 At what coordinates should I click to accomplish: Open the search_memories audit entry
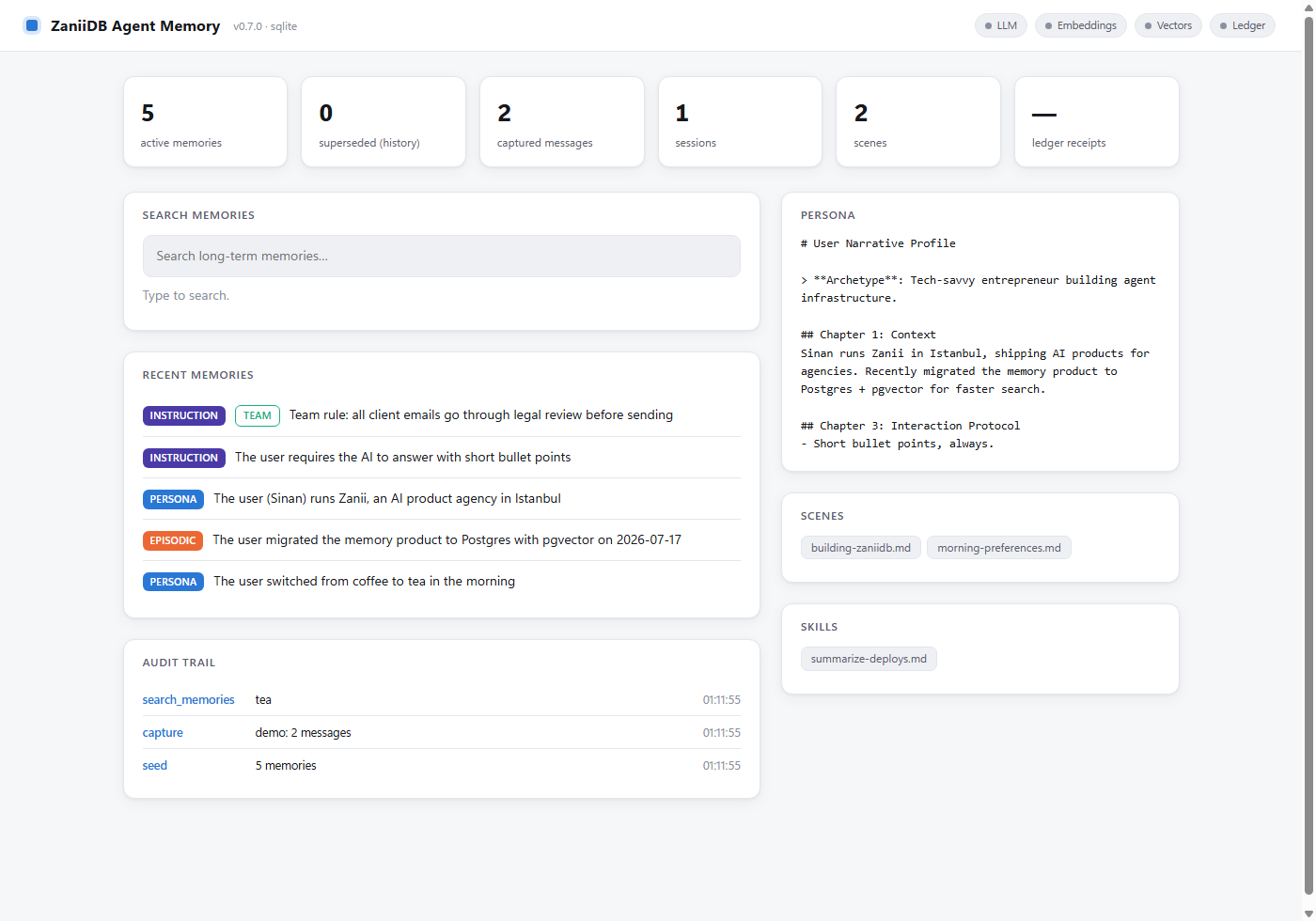click(x=189, y=699)
